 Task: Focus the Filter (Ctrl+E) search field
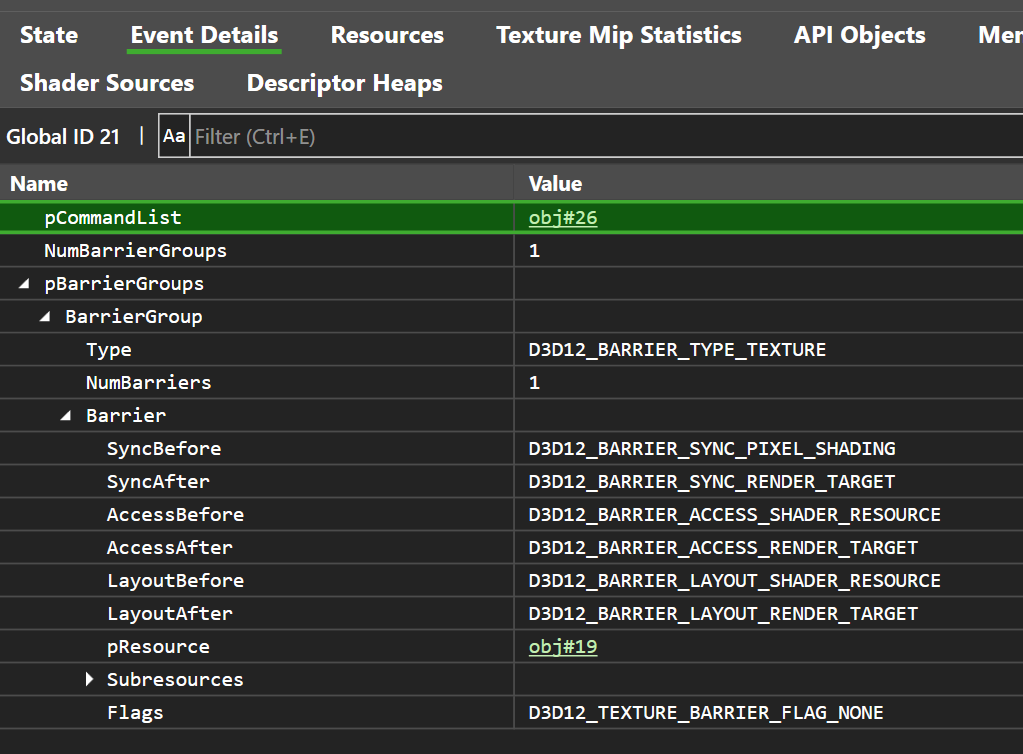coord(605,136)
